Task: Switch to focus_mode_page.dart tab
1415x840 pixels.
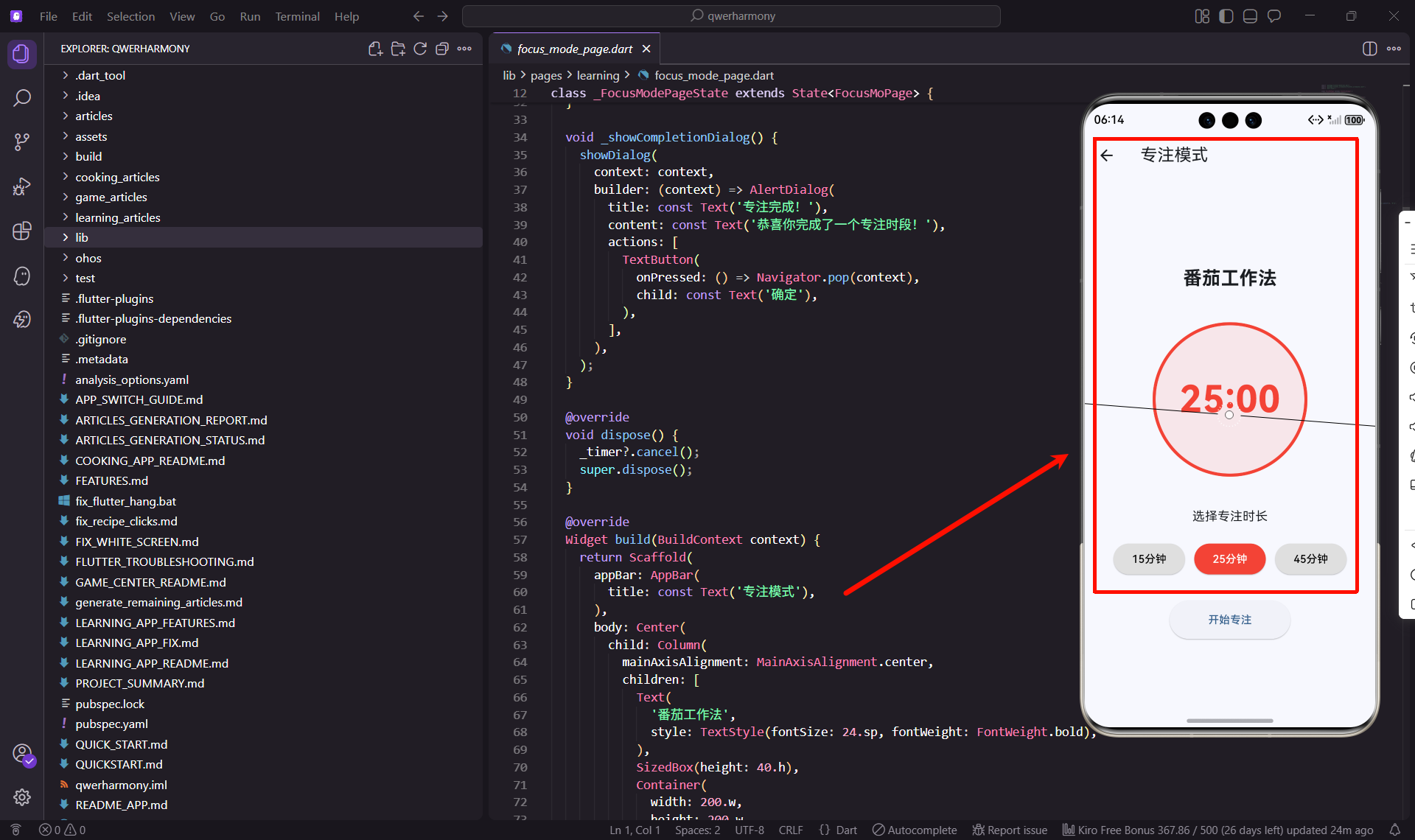Action: 574,49
